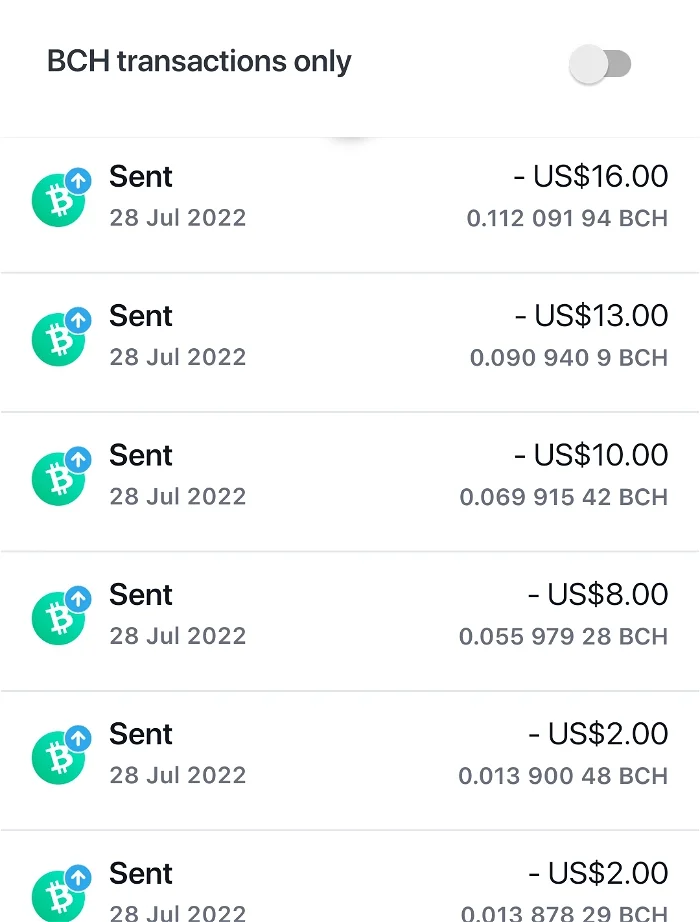Open the - US$13.00 amount

pyautogui.click(x=591, y=315)
